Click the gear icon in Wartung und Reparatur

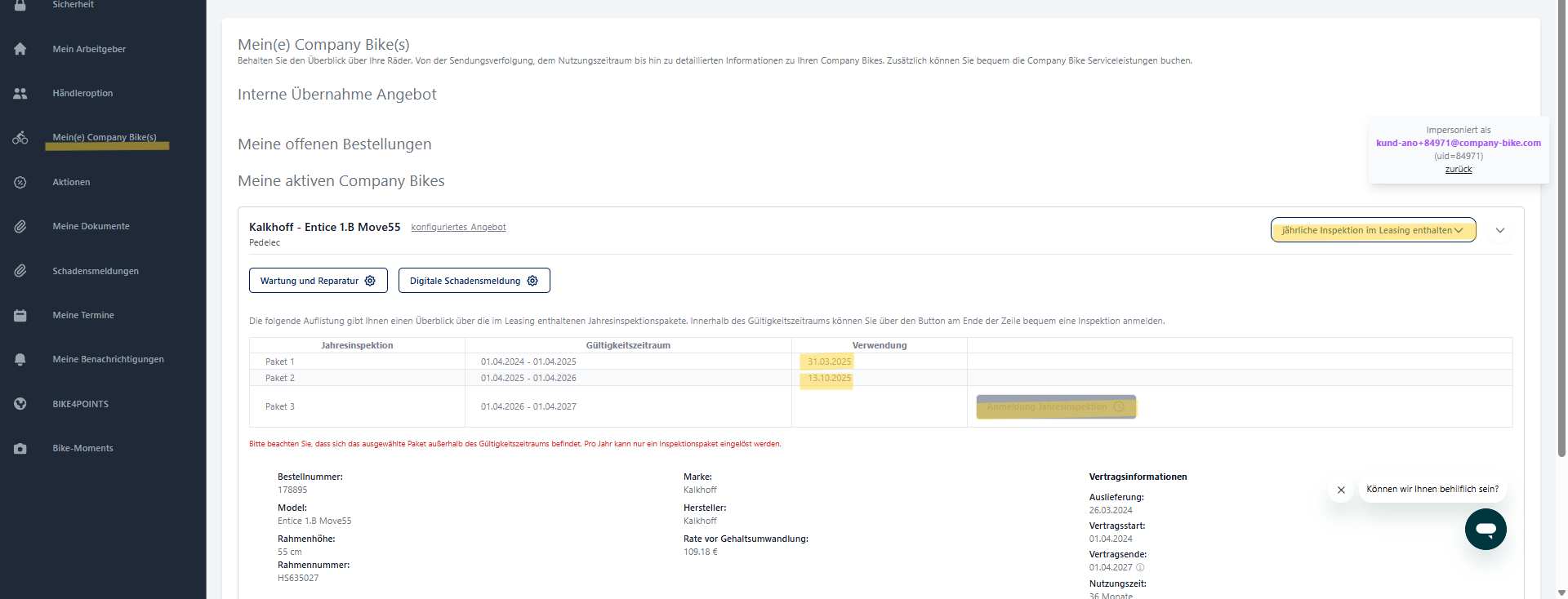370,281
